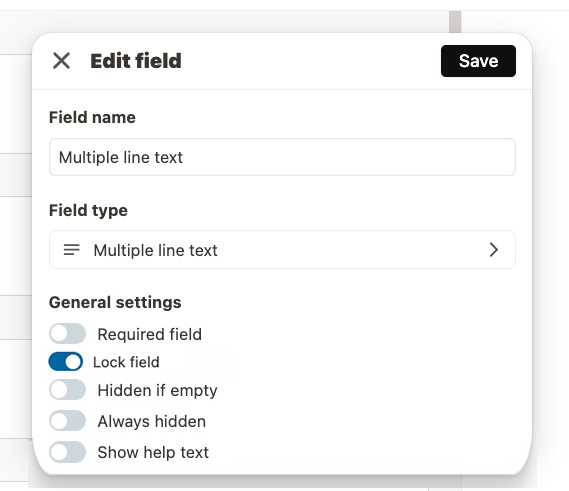Open the Multiple line text type selector
The image size is (569, 491).
coord(282,250)
